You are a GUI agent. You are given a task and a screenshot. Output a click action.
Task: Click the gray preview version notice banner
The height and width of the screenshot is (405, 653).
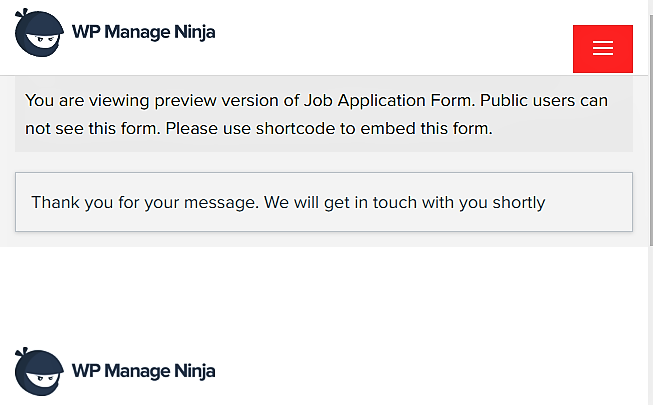point(324,115)
